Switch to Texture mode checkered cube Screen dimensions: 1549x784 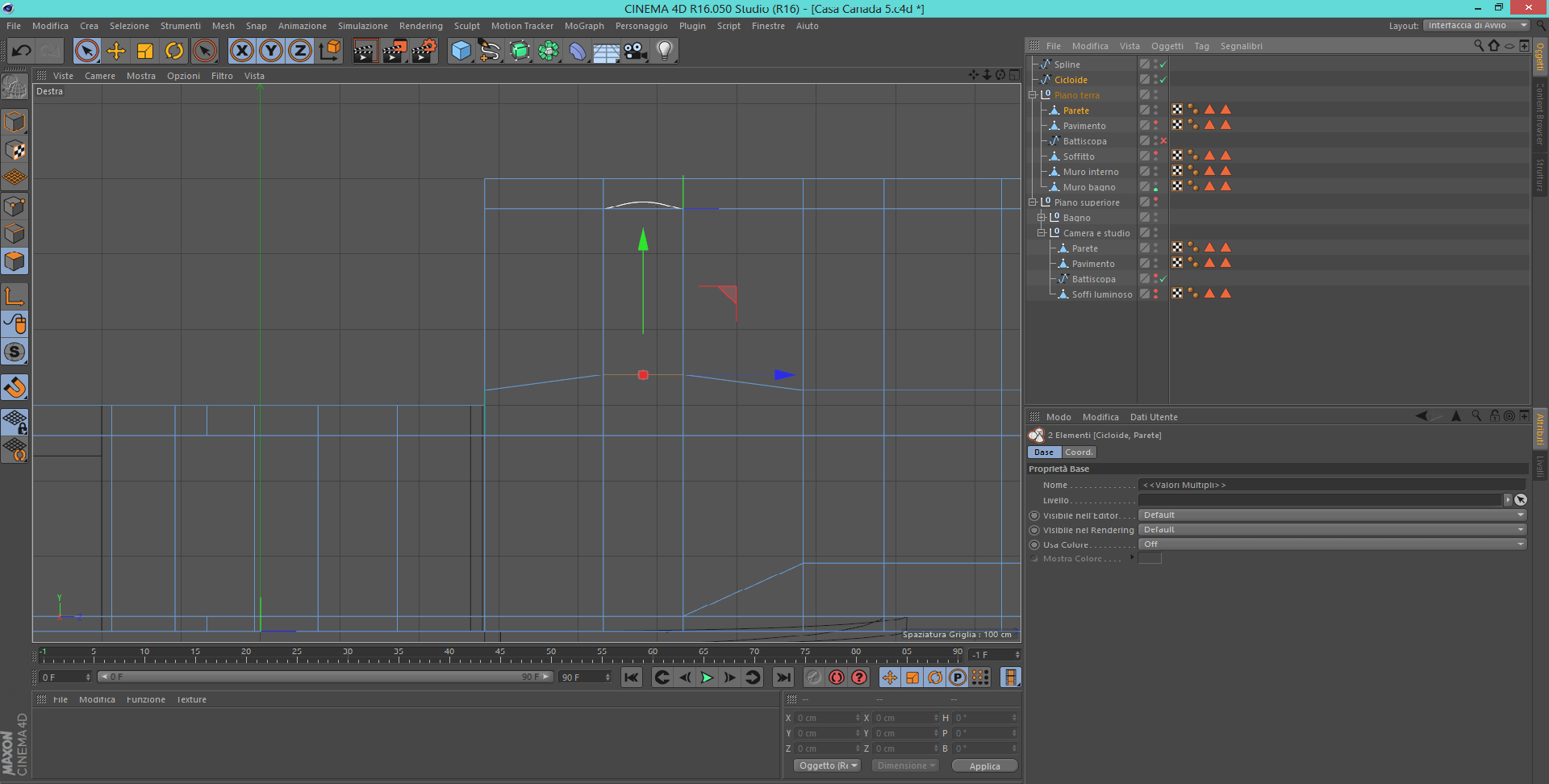pyautogui.click(x=15, y=150)
